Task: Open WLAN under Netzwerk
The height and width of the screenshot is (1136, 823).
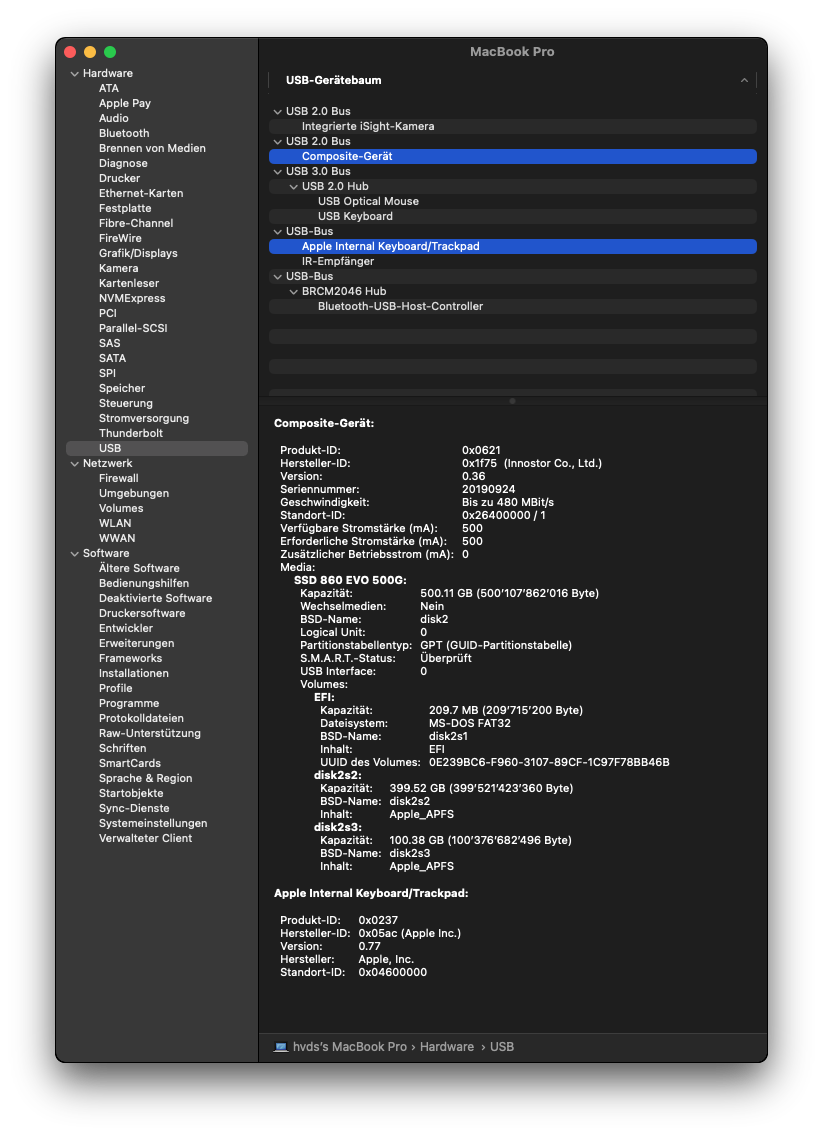Action: (x=115, y=523)
